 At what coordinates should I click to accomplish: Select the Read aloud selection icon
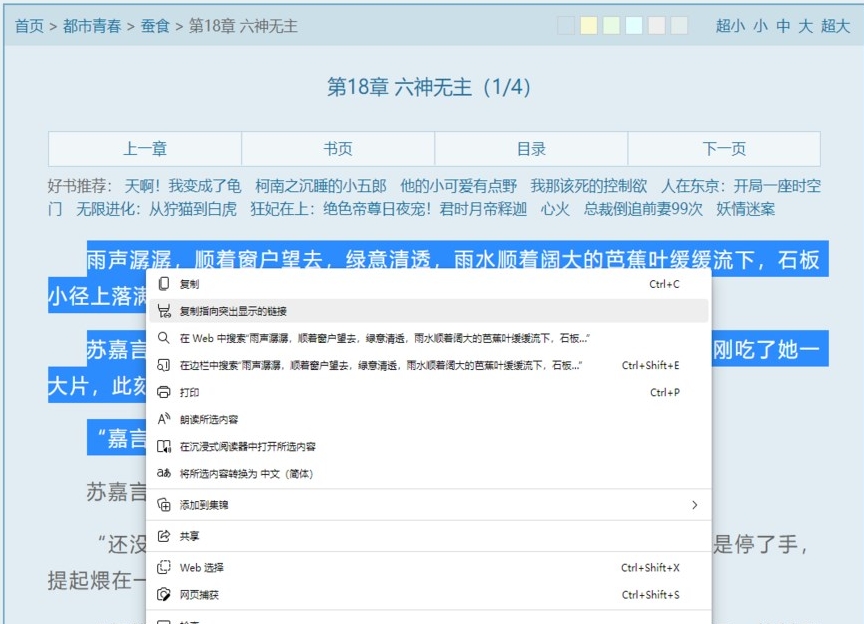(163, 419)
